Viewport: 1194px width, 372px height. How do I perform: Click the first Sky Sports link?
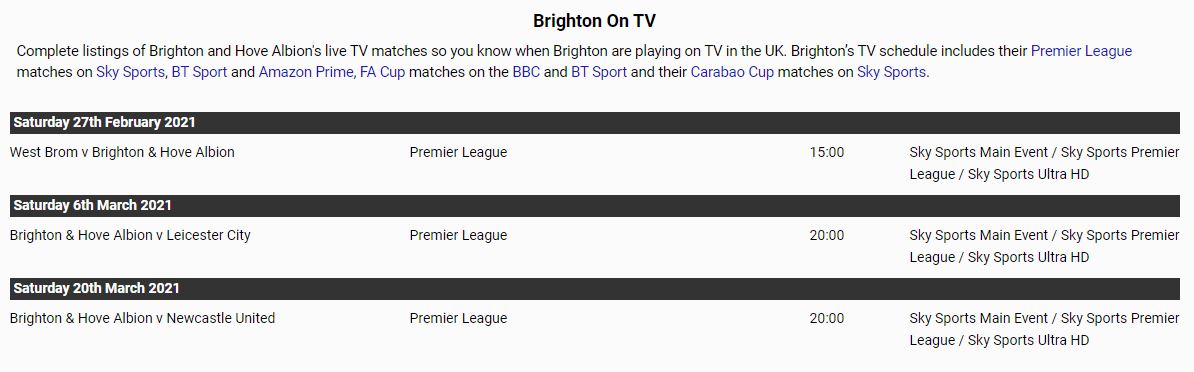click(x=130, y=72)
